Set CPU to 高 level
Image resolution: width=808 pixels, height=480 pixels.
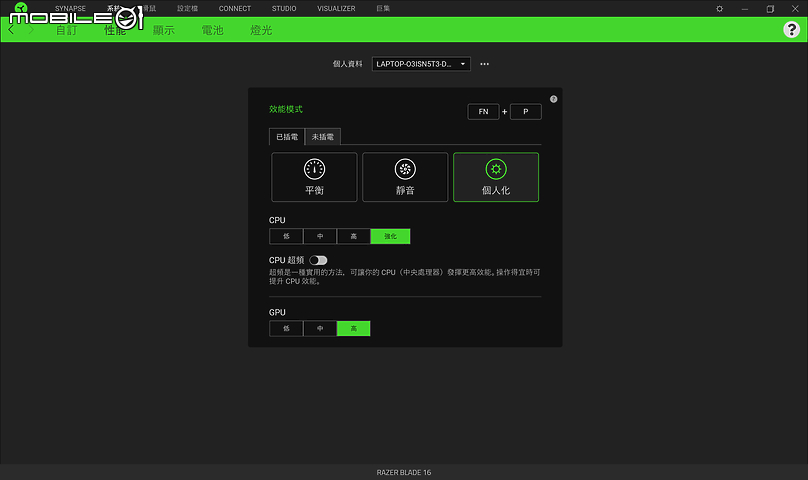354,236
